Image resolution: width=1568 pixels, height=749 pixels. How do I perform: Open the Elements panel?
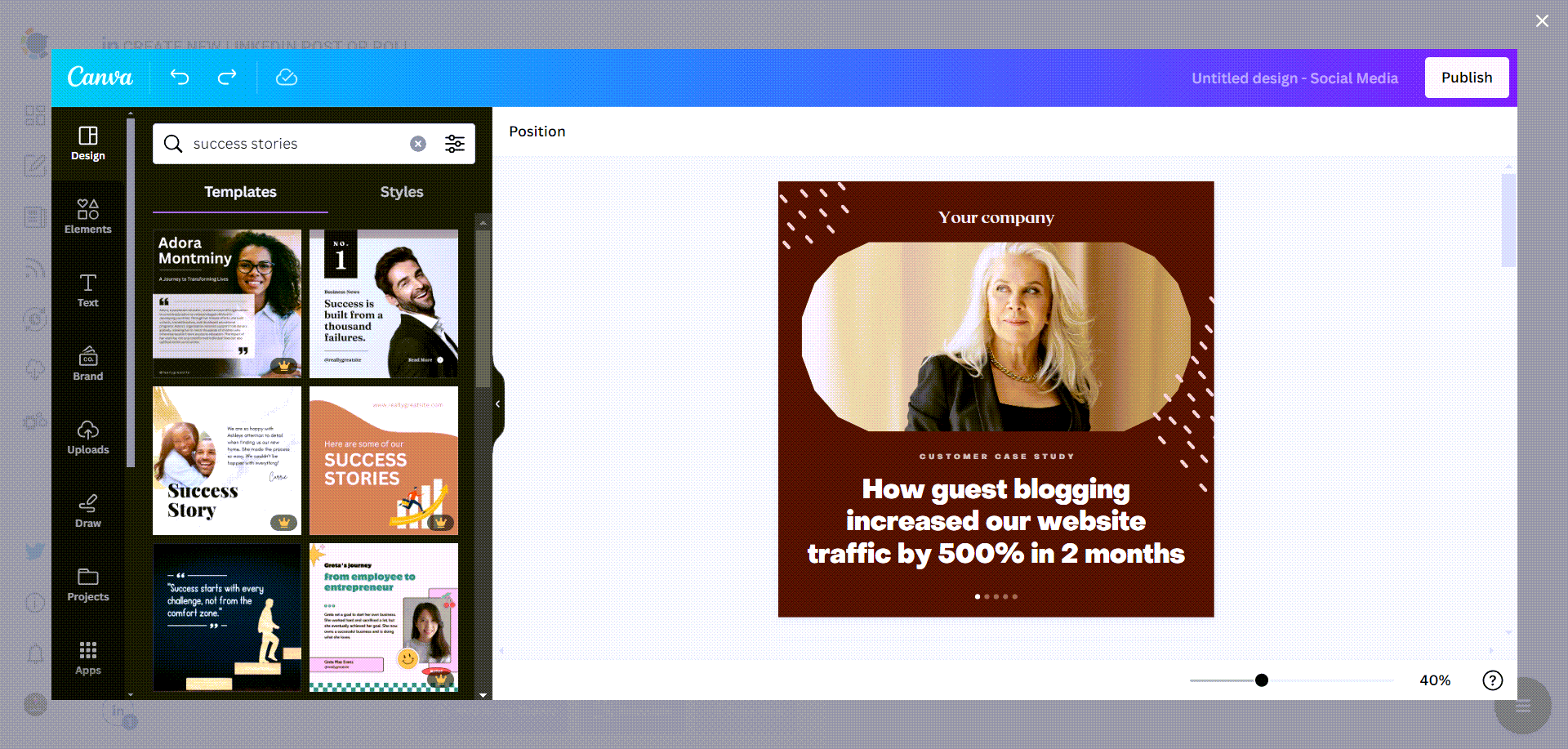(x=87, y=216)
